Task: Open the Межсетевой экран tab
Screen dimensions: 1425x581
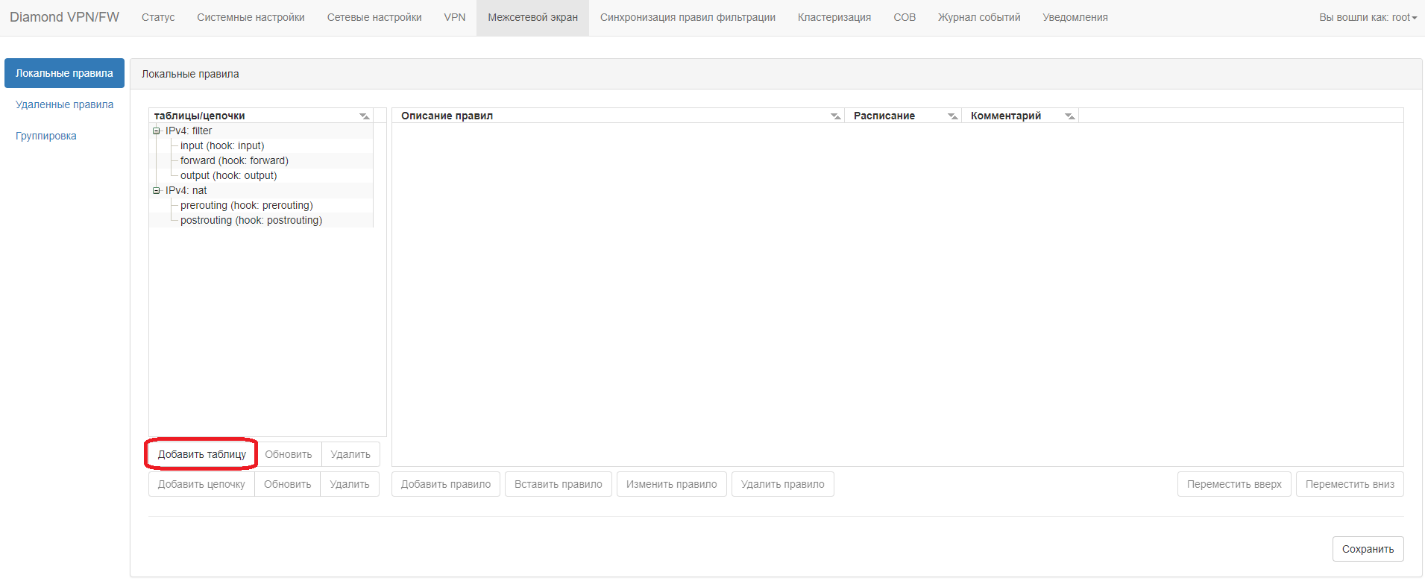Action: click(x=532, y=18)
